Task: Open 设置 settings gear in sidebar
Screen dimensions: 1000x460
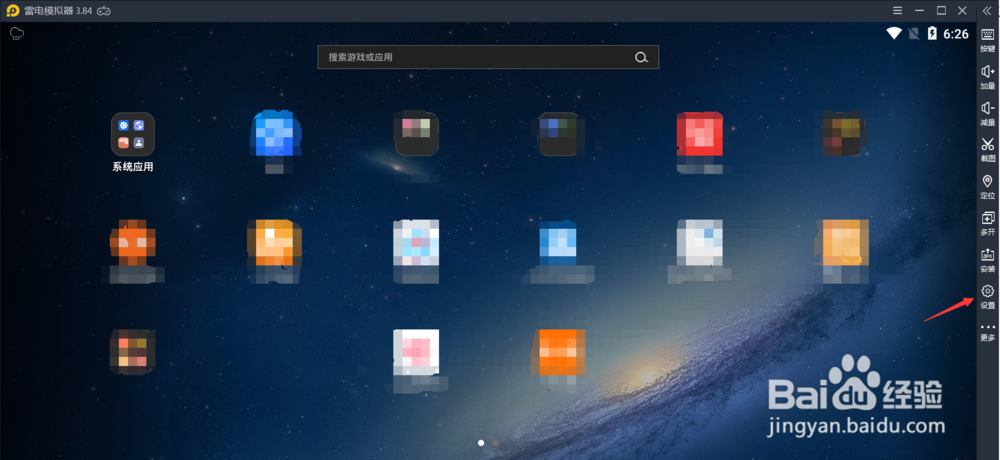Action: 987,296
